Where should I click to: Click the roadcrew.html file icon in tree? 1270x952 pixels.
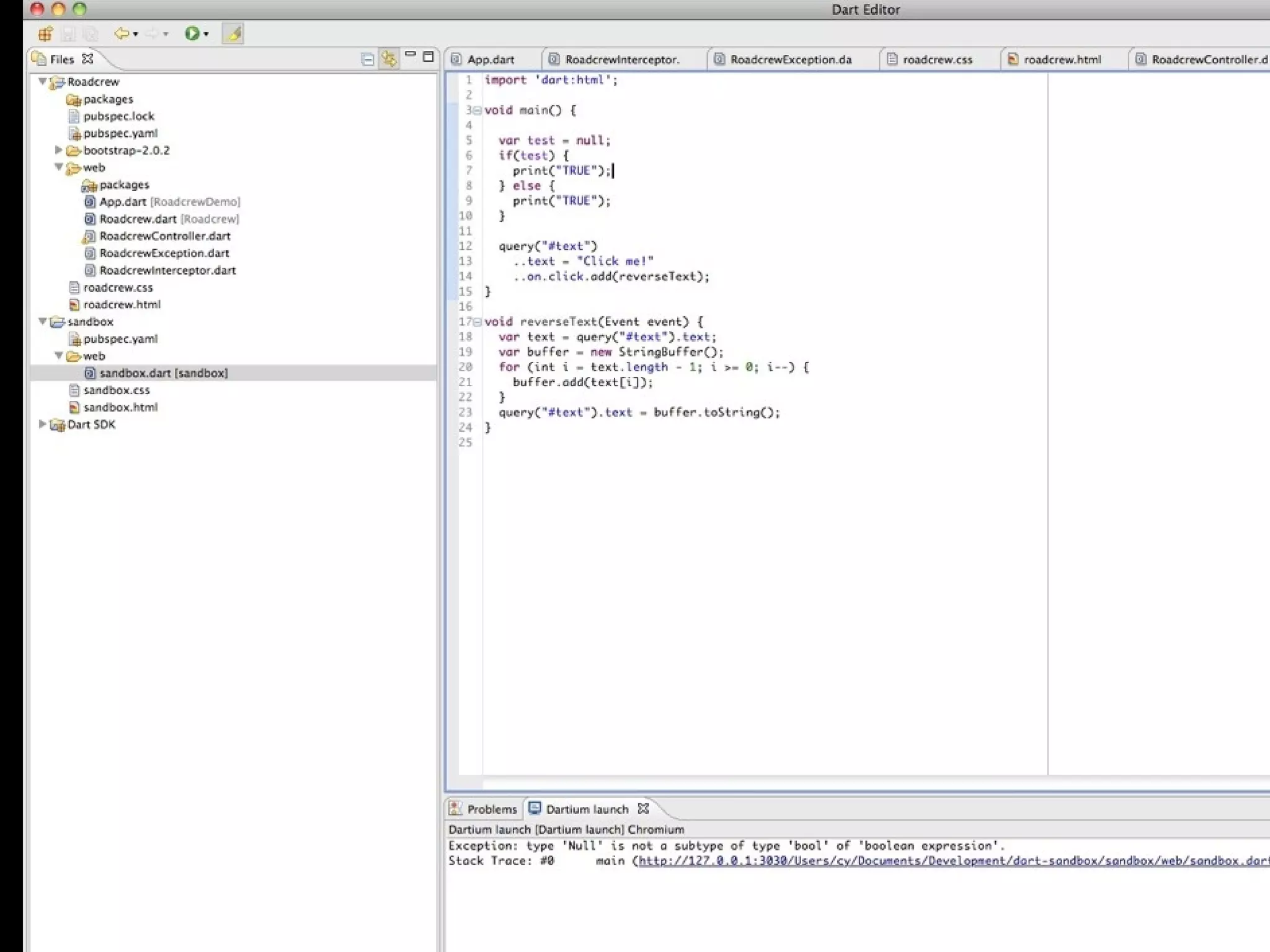coord(74,304)
